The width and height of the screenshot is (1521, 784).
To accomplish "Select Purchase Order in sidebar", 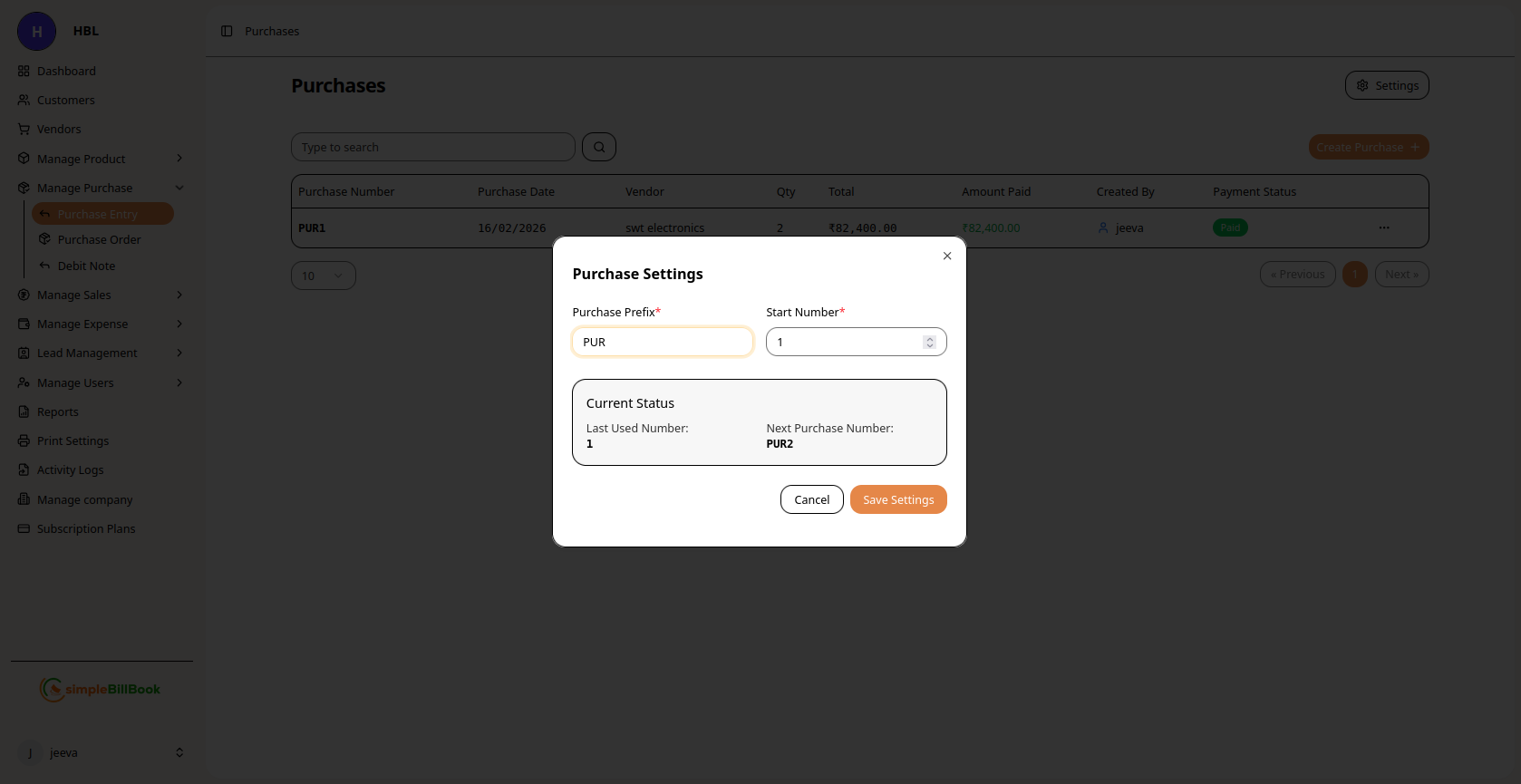I will [x=99, y=240].
